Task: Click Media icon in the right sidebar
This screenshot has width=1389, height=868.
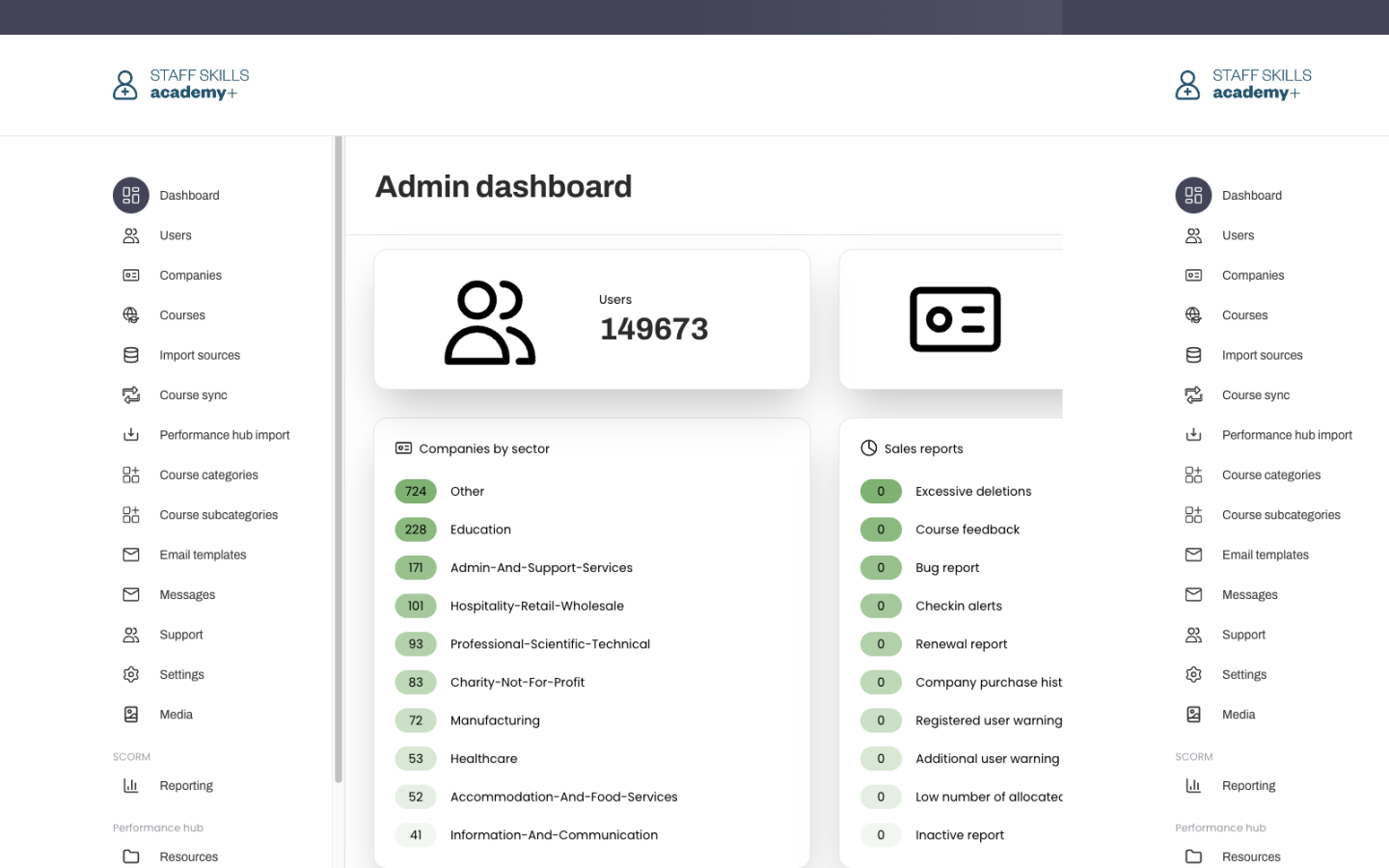Action: pos(1193,715)
